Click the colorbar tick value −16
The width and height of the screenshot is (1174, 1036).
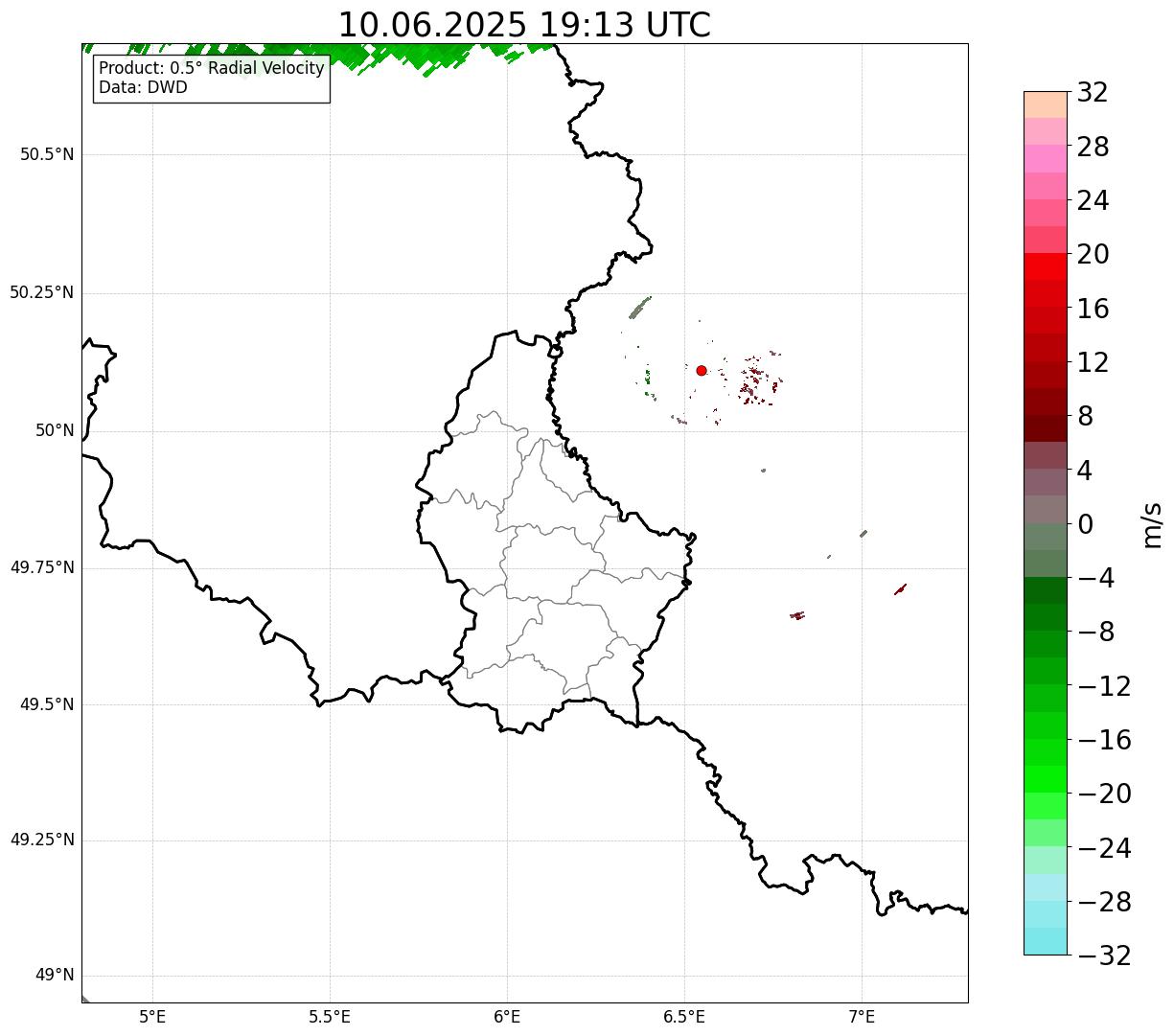point(1104,740)
